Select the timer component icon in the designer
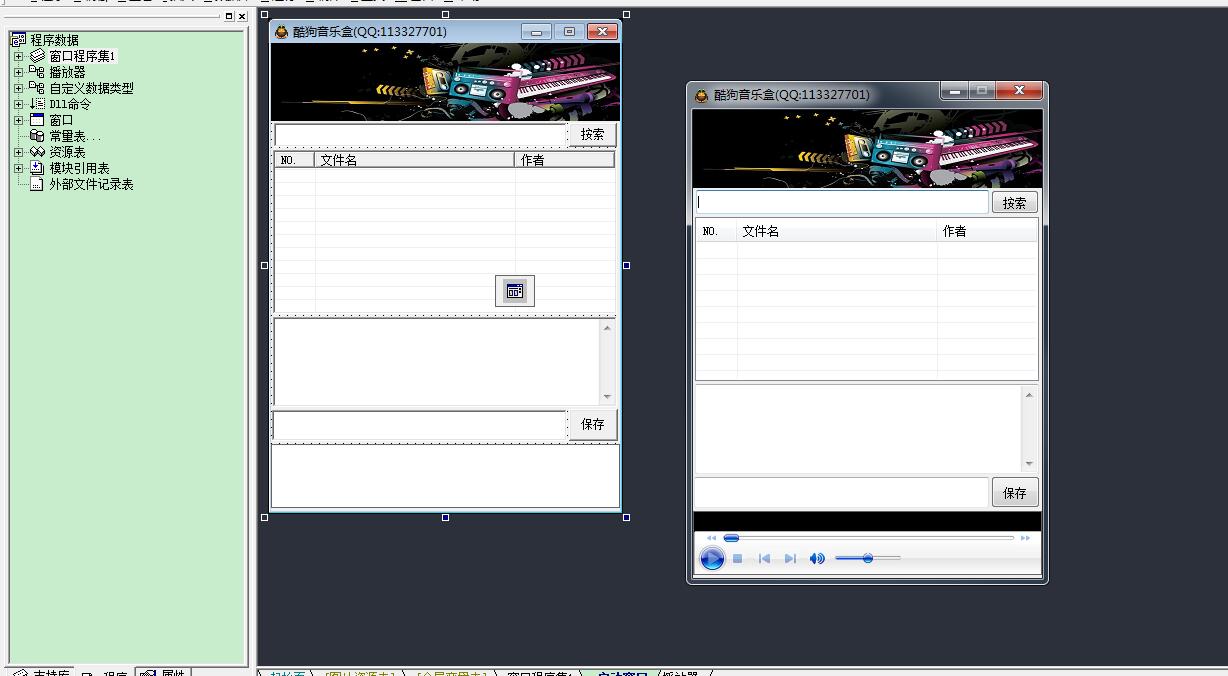1228x676 pixels. (x=515, y=291)
